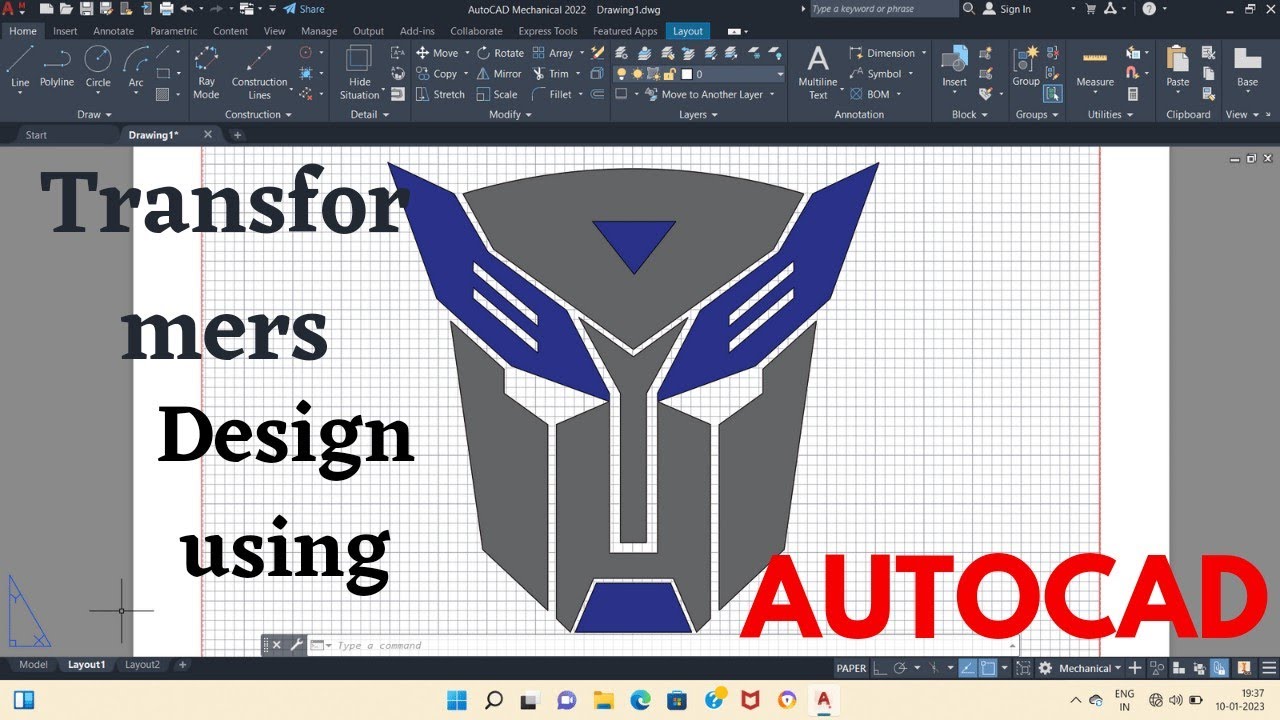Click the Fillet tool
The height and width of the screenshot is (720, 1280).
(x=552, y=94)
